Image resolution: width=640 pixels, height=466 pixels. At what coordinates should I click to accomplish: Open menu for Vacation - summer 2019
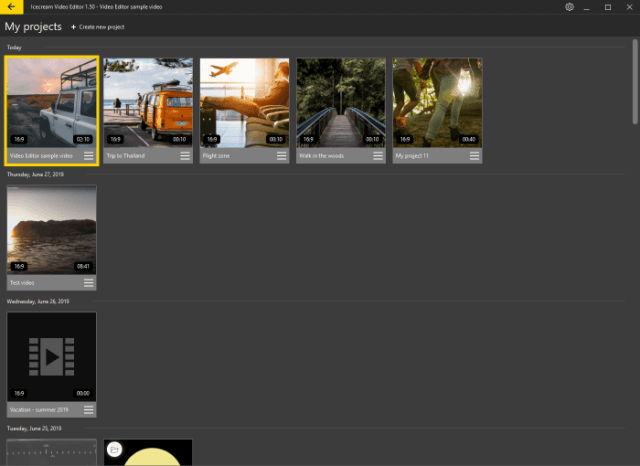pos(89,410)
